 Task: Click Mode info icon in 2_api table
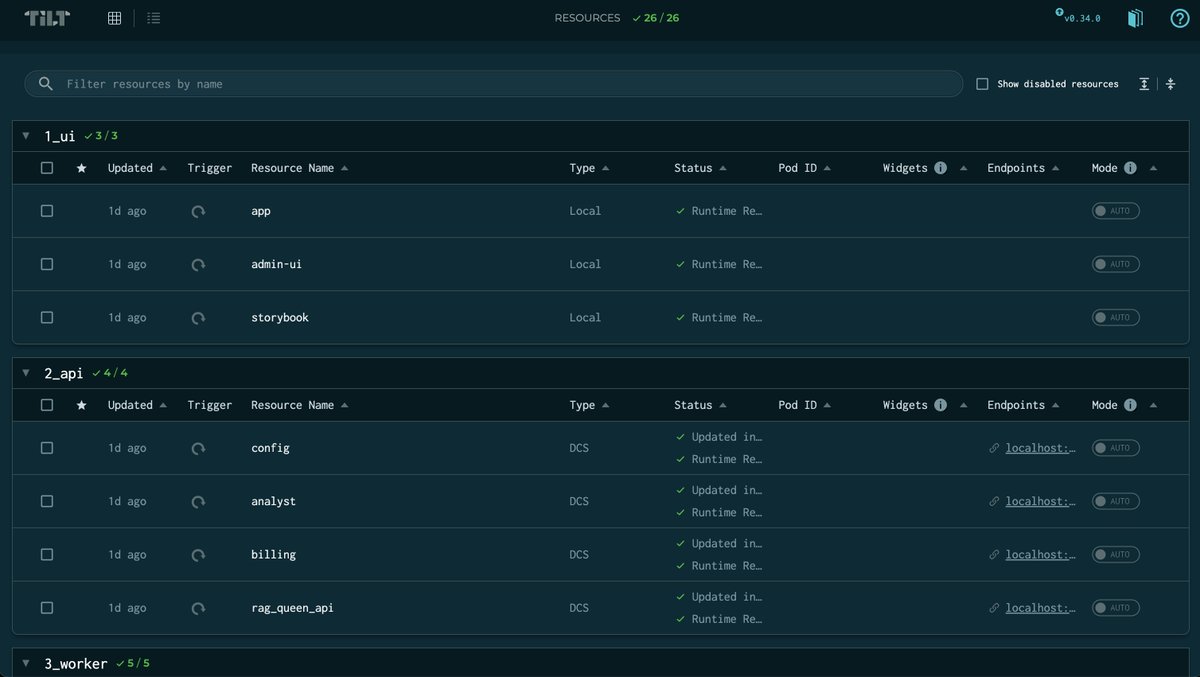coord(1130,405)
